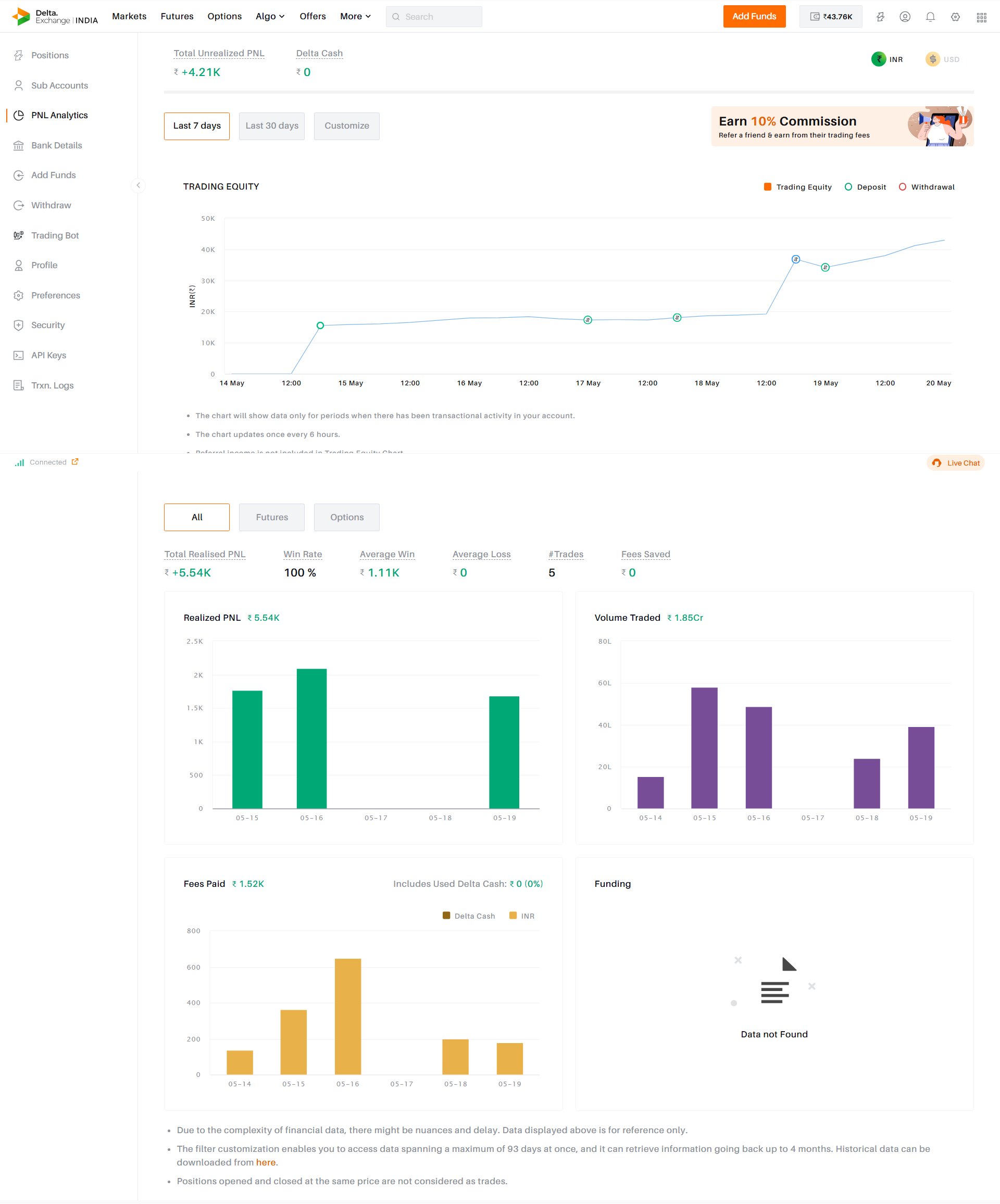Viewport: 1000px width, 1204px height.
Task: Switch to Last 30 days tab
Action: [x=272, y=126]
